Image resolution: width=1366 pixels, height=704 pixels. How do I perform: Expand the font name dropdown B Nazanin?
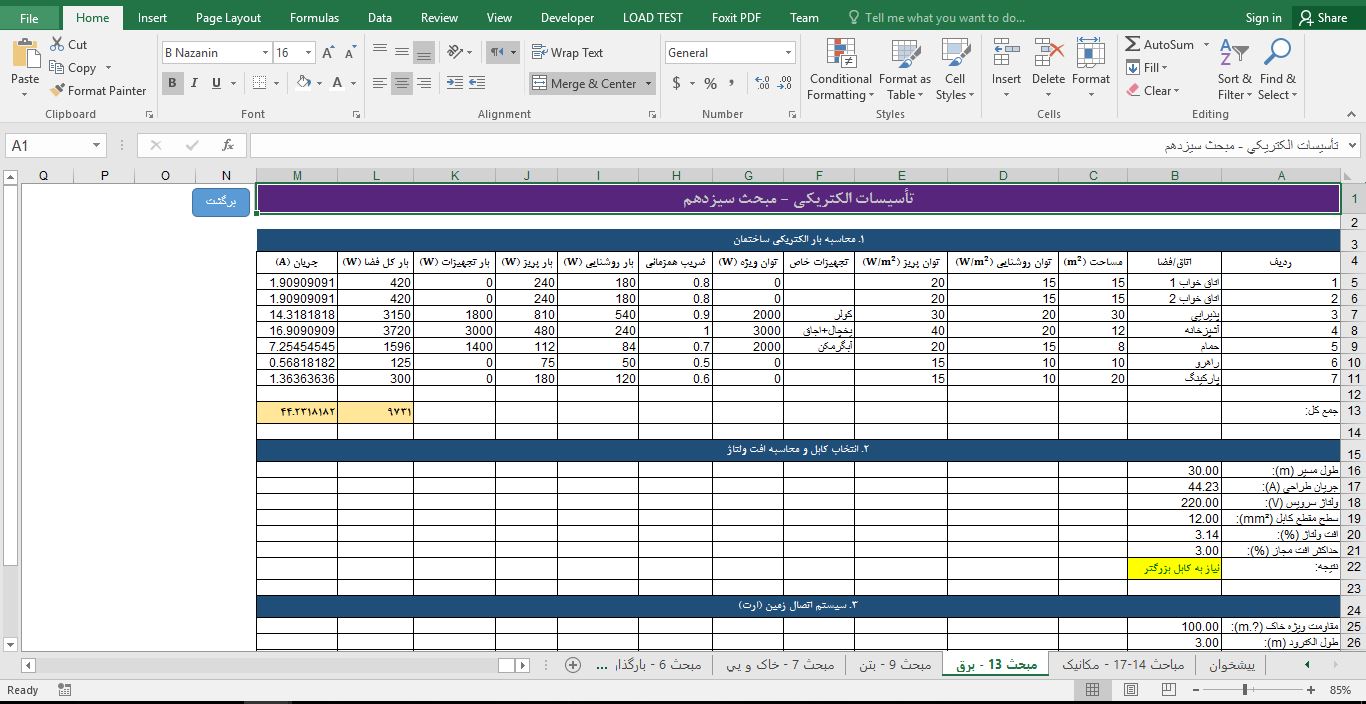265,53
